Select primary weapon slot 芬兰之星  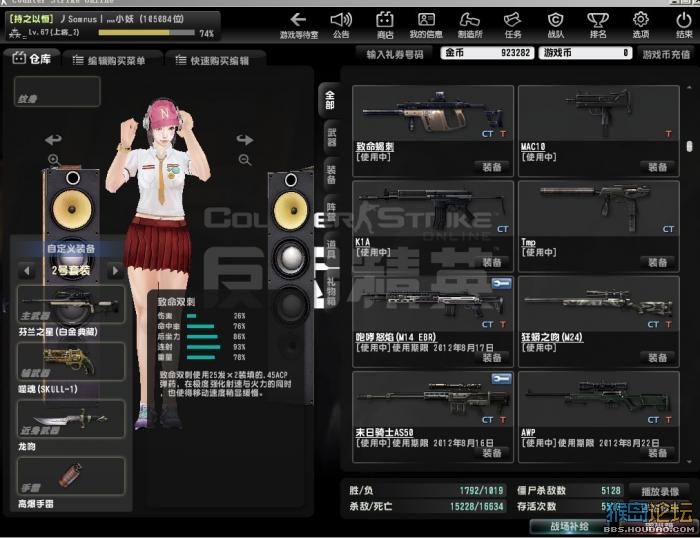pos(71,304)
